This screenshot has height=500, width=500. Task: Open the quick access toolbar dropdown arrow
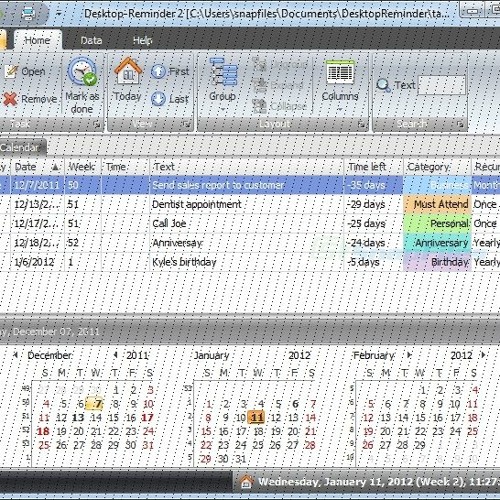[x=59, y=14]
